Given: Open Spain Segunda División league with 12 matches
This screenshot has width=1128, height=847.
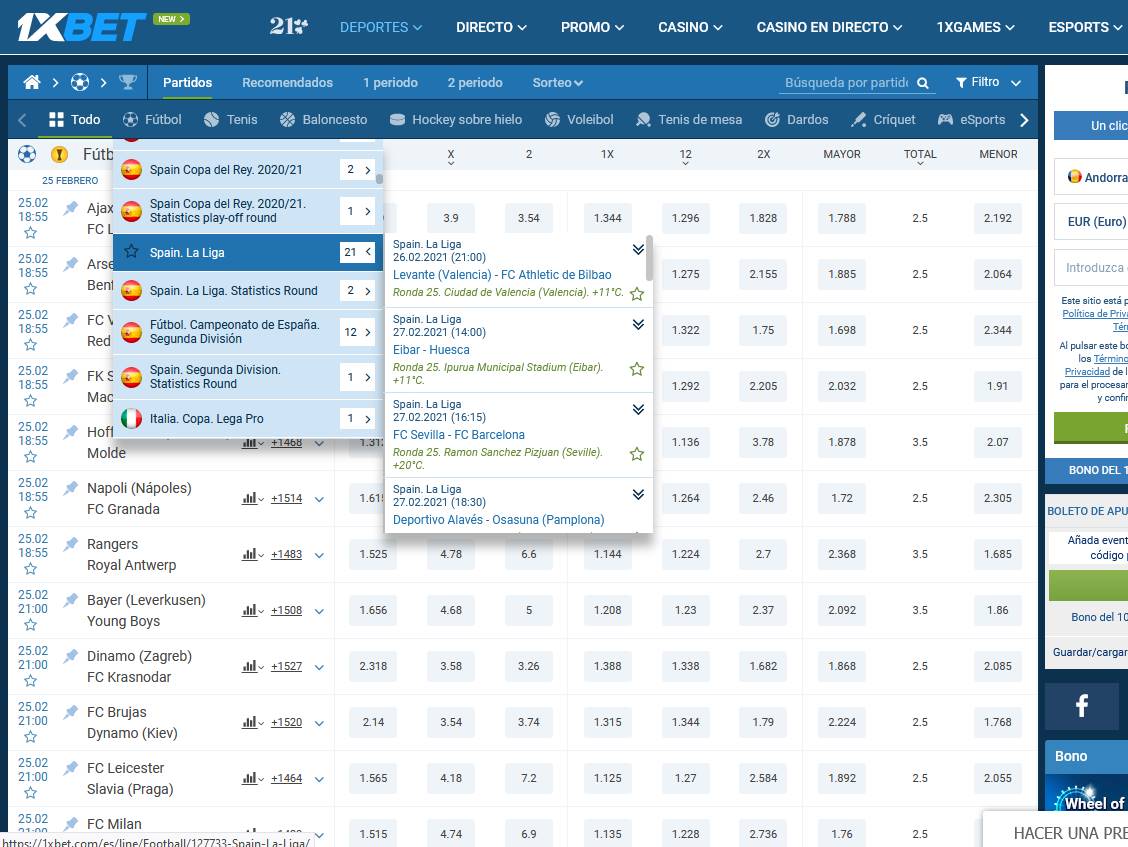Looking at the screenshot, I should [x=247, y=332].
